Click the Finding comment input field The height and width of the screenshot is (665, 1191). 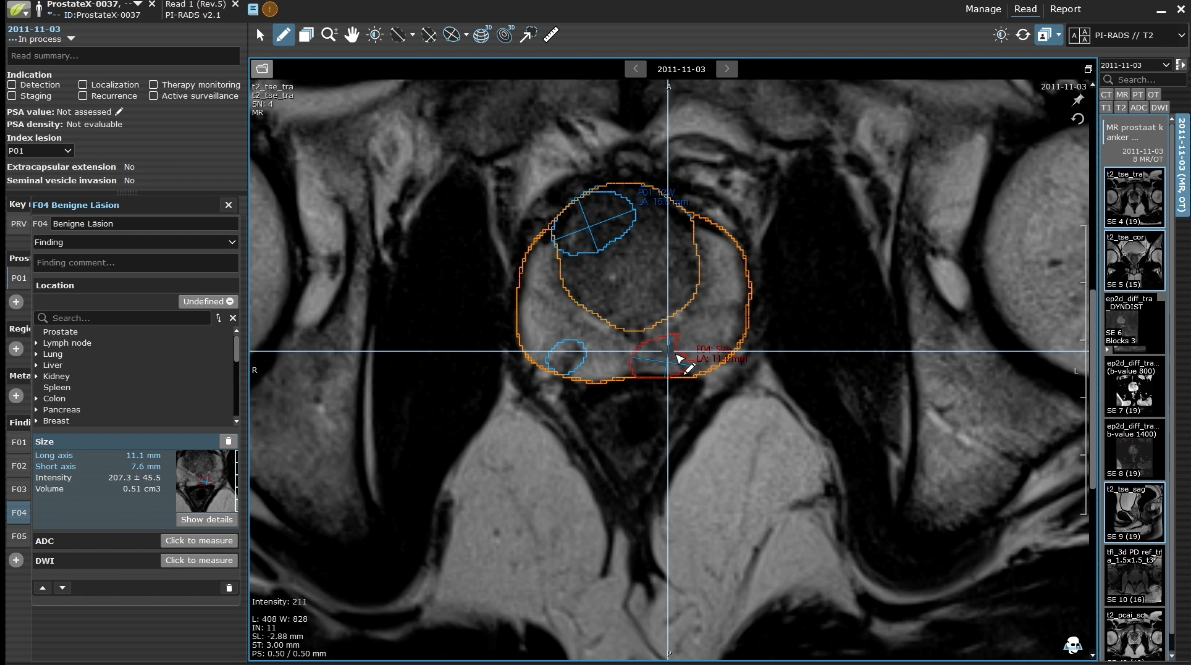[x=135, y=262]
